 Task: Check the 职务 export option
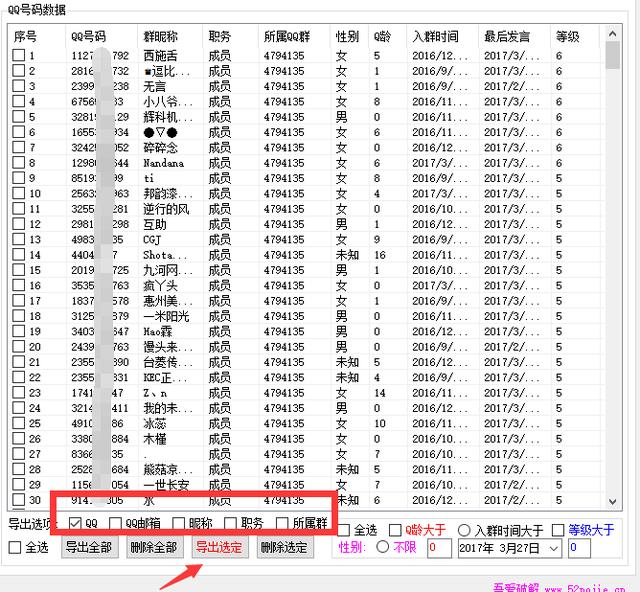pos(231,523)
